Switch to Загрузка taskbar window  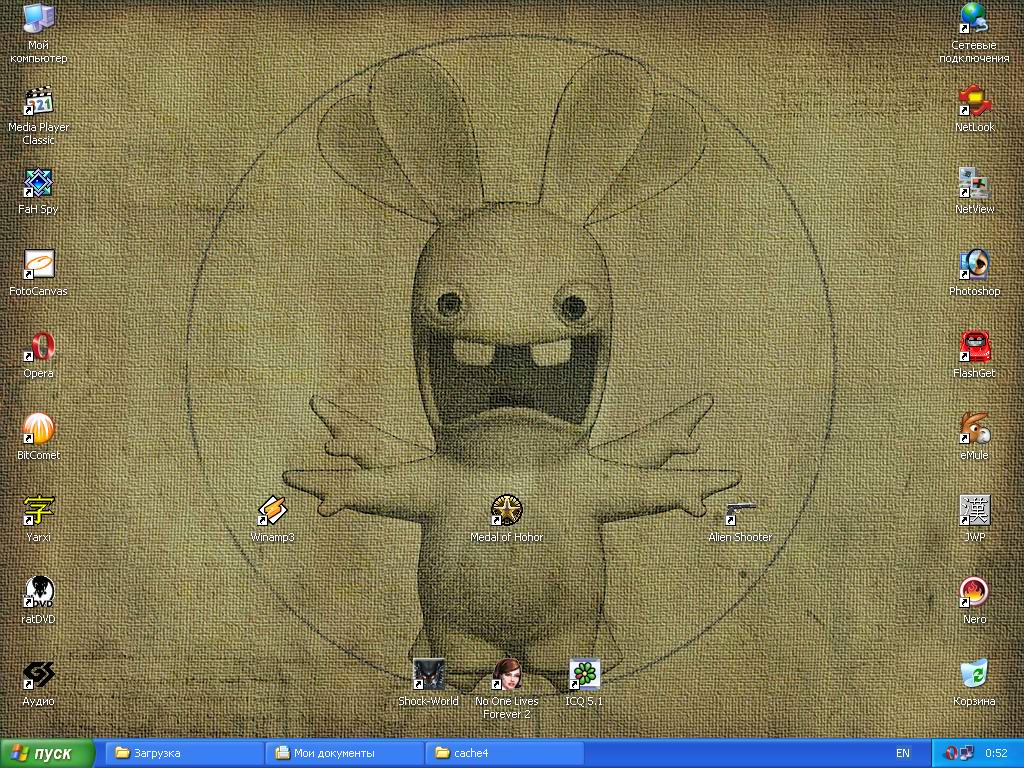[184, 753]
